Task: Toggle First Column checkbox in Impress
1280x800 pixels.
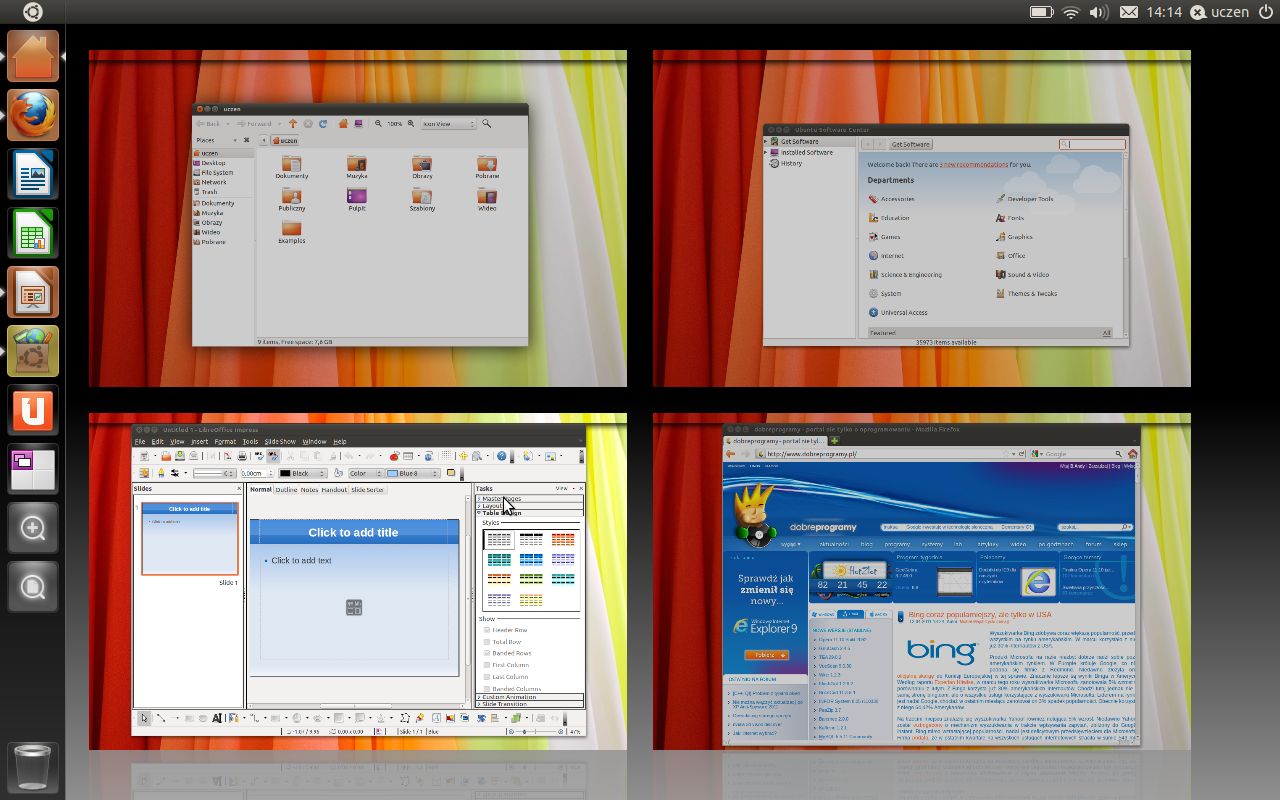Action: click(x=486, y=665)
